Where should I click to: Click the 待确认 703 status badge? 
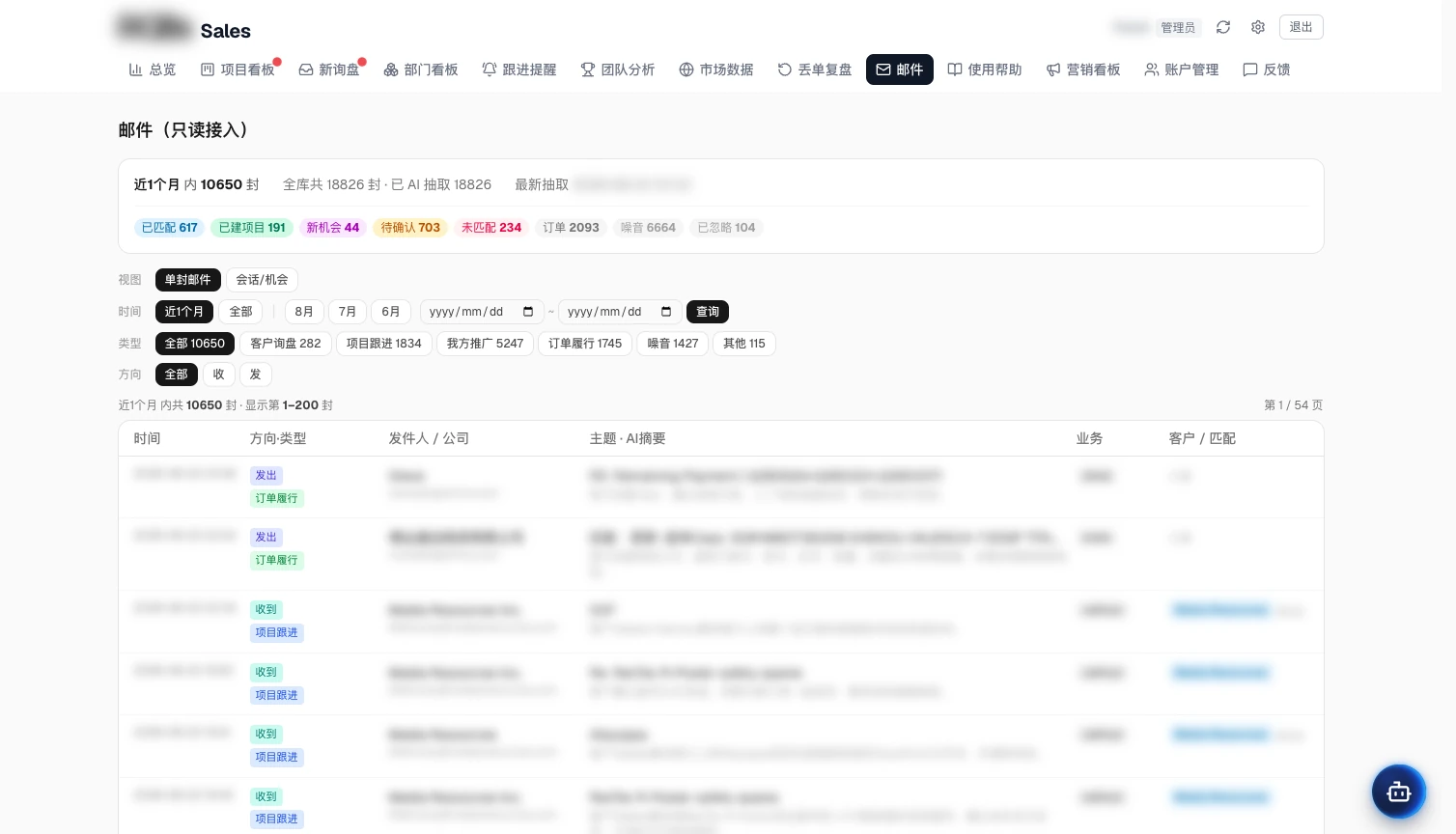[410, 228]
